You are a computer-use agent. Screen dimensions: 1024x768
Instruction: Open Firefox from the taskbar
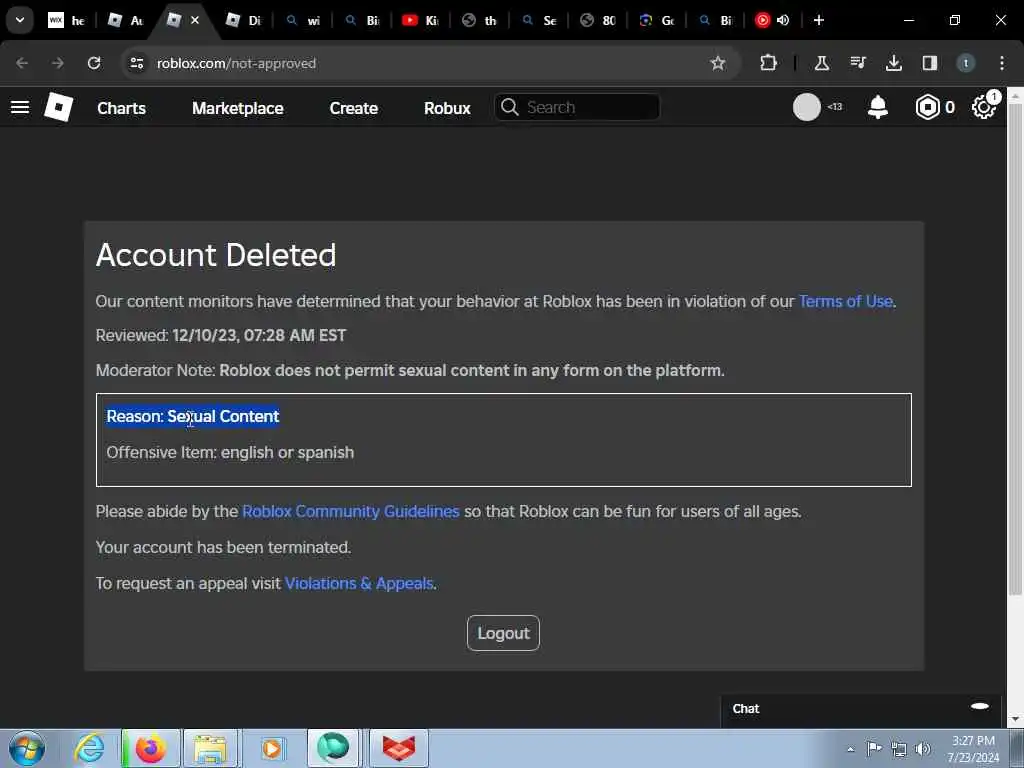coord(150,748)
